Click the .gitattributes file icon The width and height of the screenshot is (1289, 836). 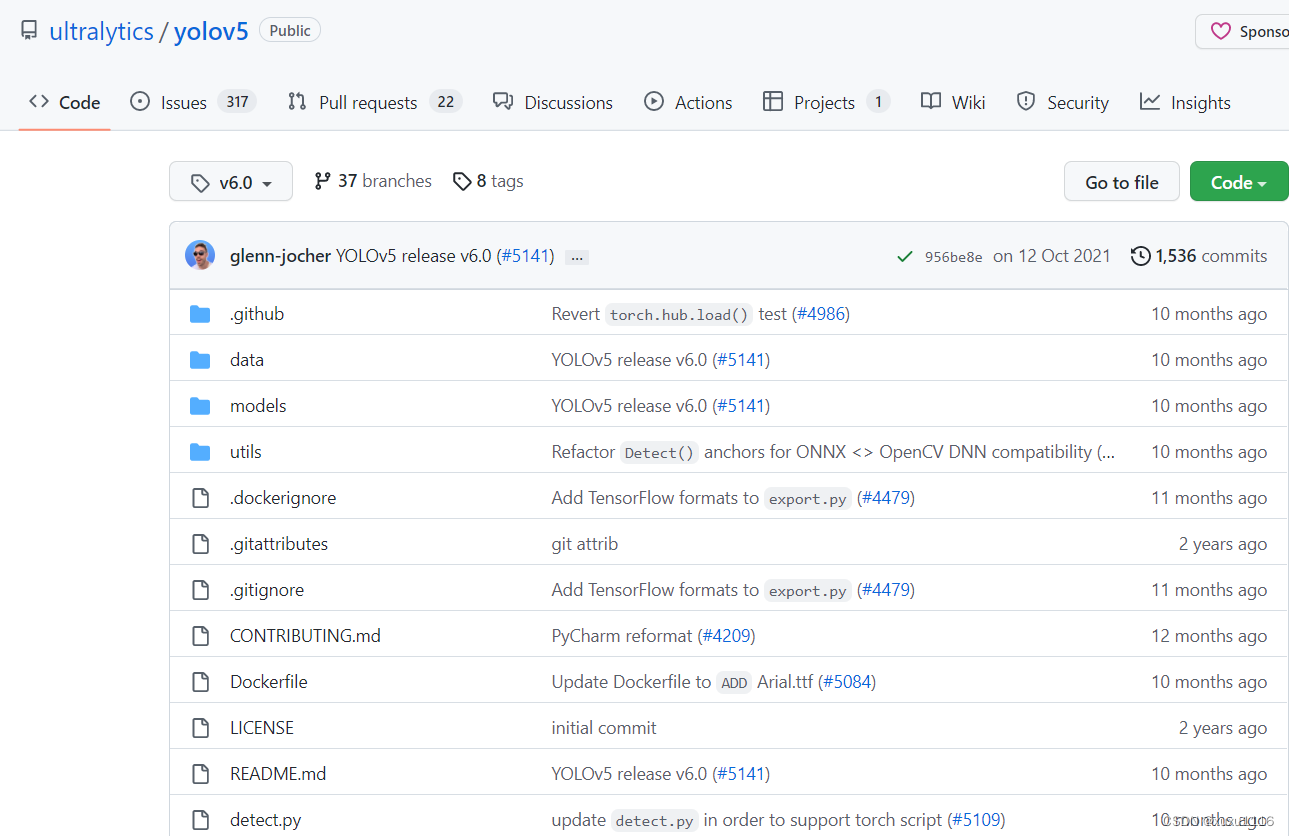coord(200,544)
